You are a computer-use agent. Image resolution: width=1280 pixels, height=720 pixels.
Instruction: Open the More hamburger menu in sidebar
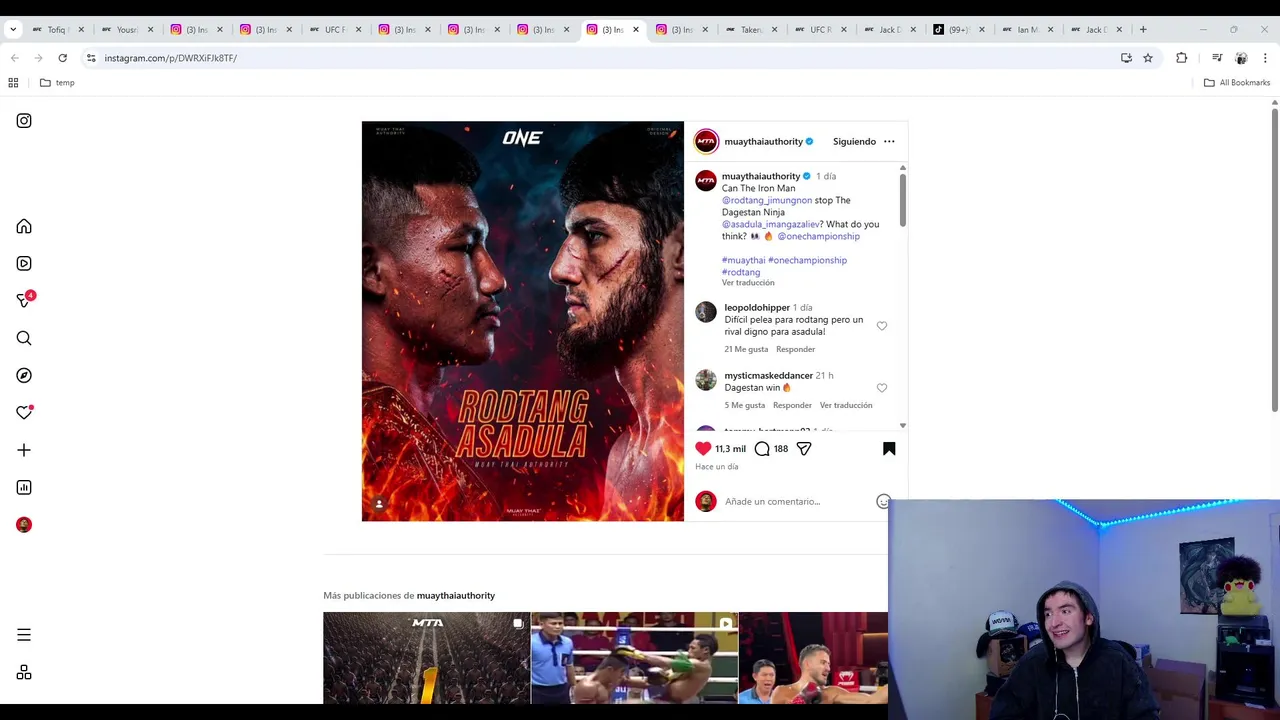click(24, 635)
